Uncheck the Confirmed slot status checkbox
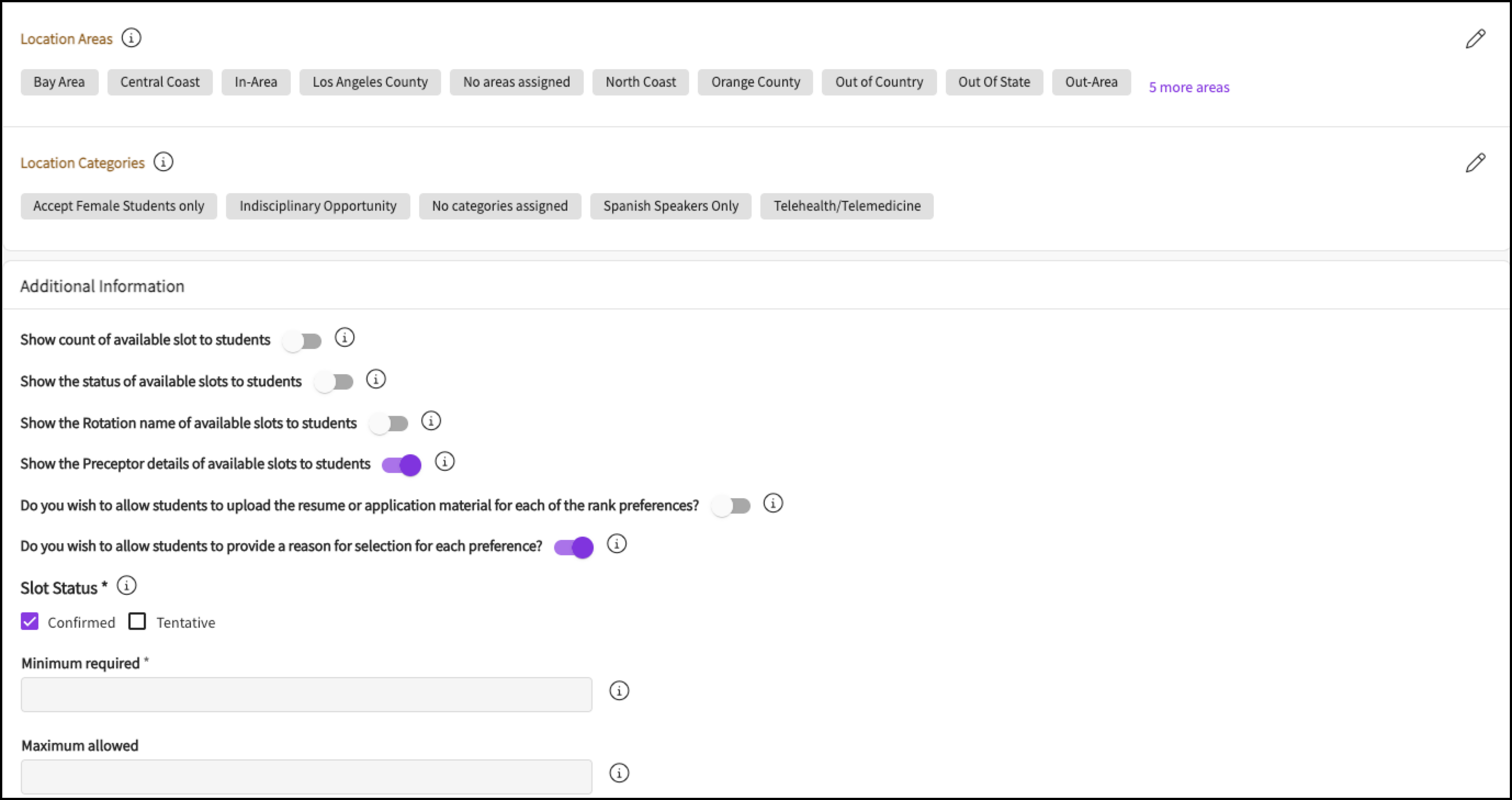1512x800 pixels. tap(30, 621)
